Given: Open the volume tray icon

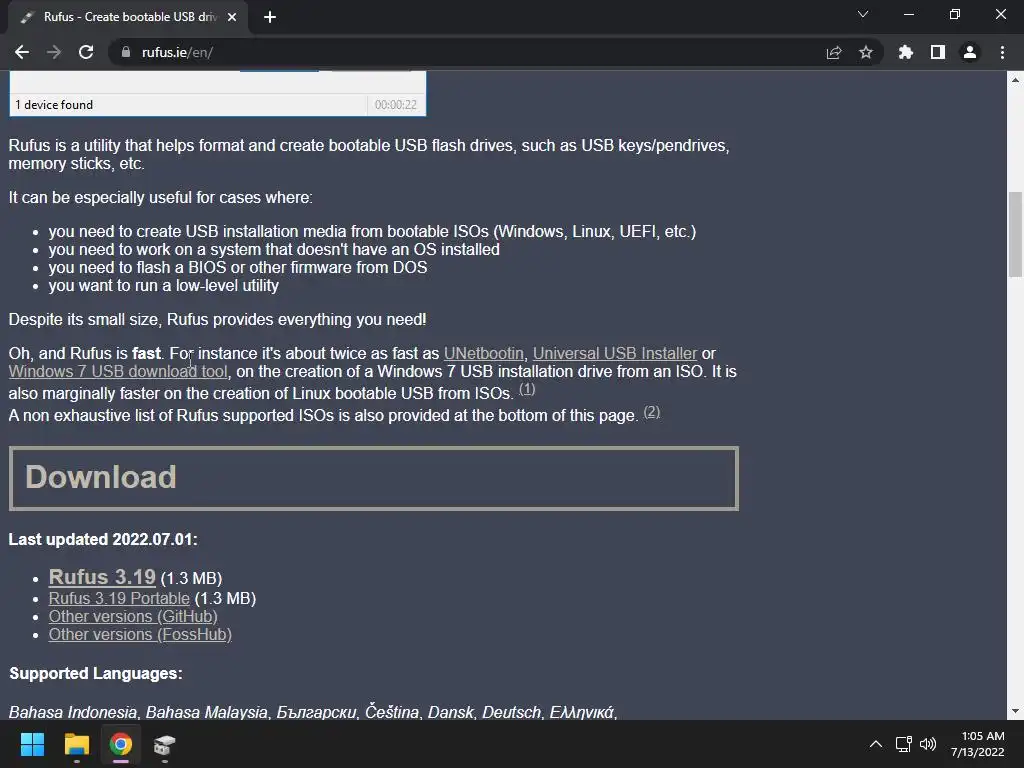Looking at the screenshot, I should [x=927, y=744].
